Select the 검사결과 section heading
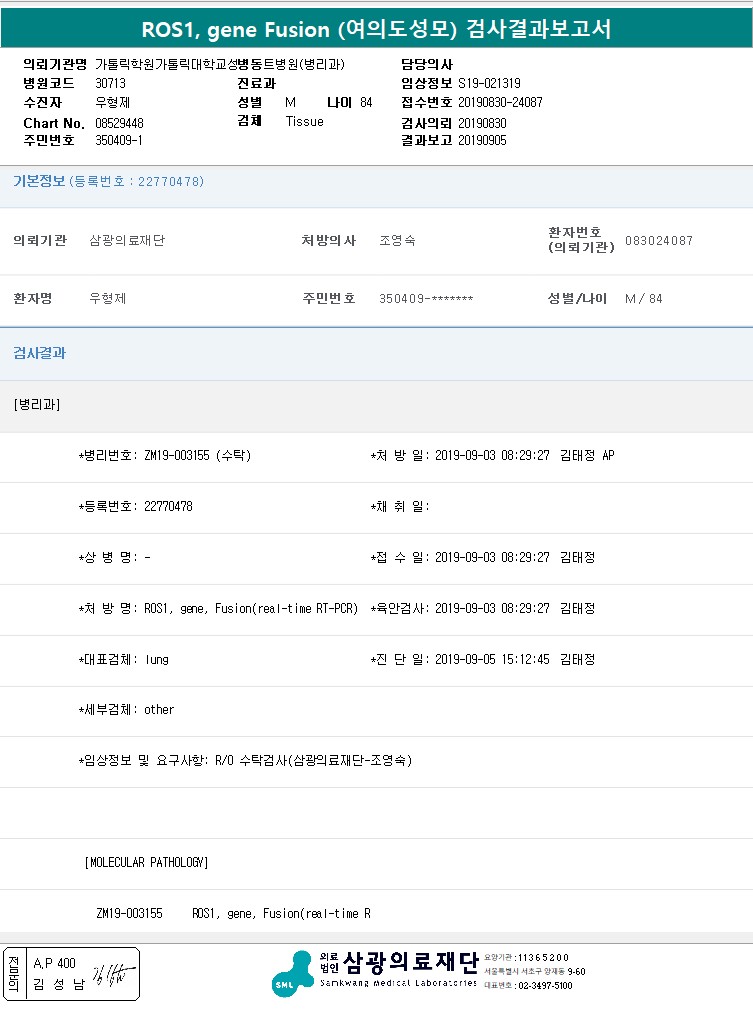 pos(39,353)
